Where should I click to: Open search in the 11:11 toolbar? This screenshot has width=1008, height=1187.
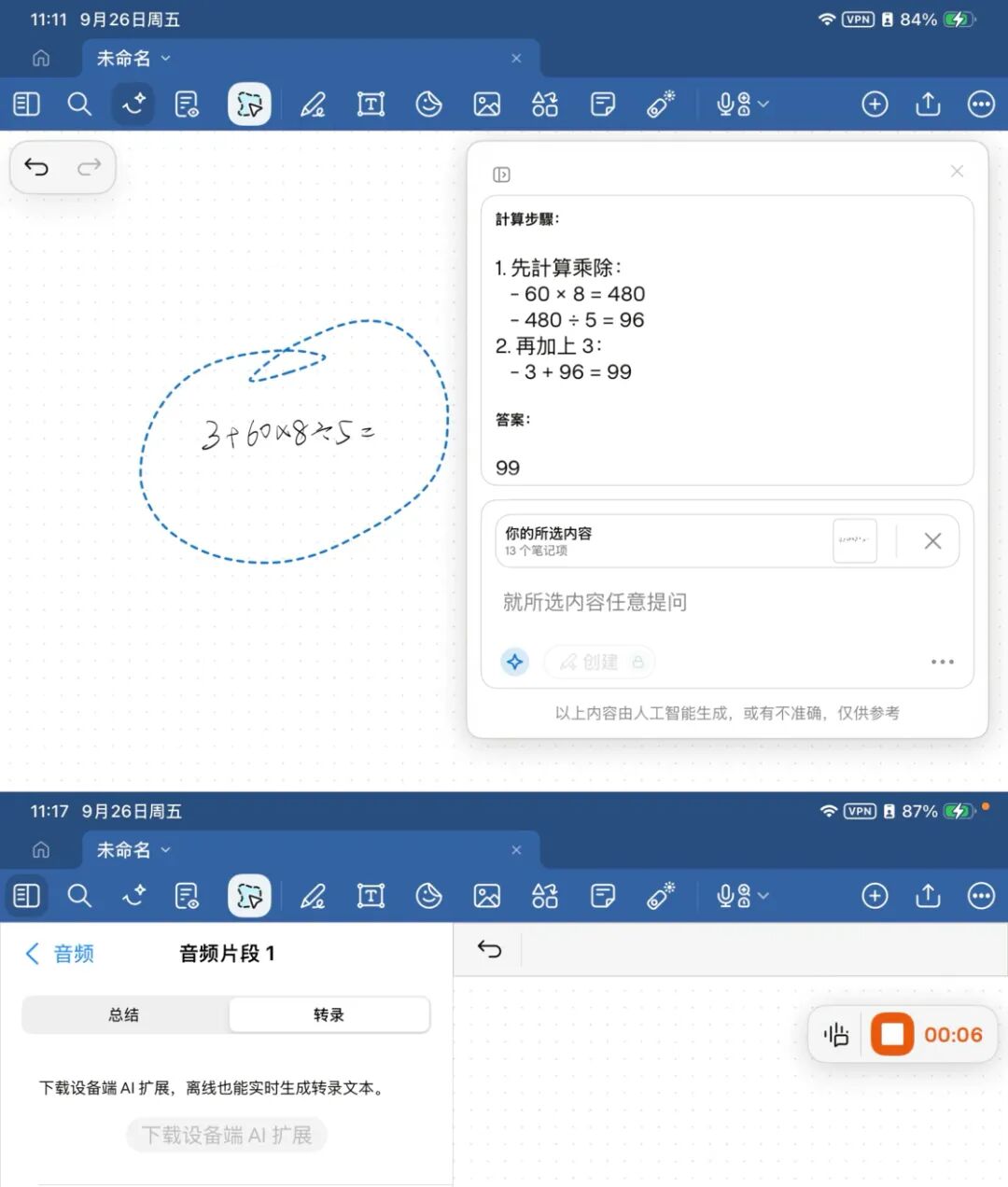tap(79, 104)
